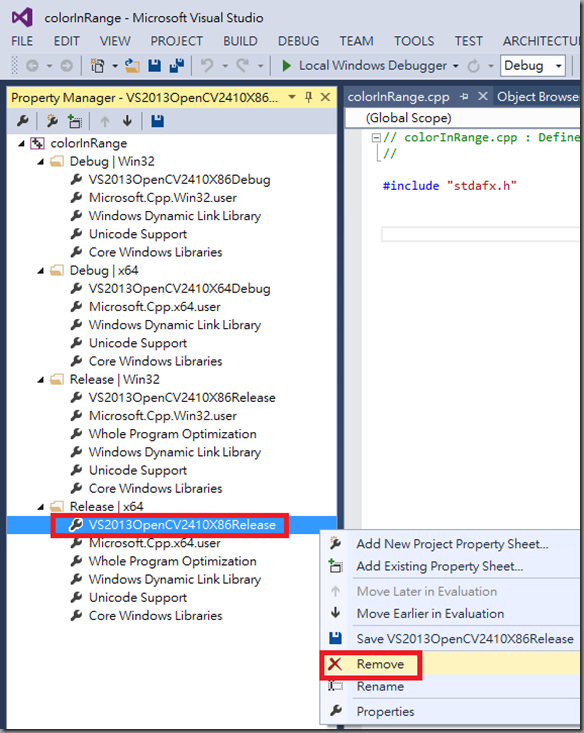Viewport: 584px width, 733px height.
Task: Collapse the Release | x64 node
Action: [x=41, y=507]
